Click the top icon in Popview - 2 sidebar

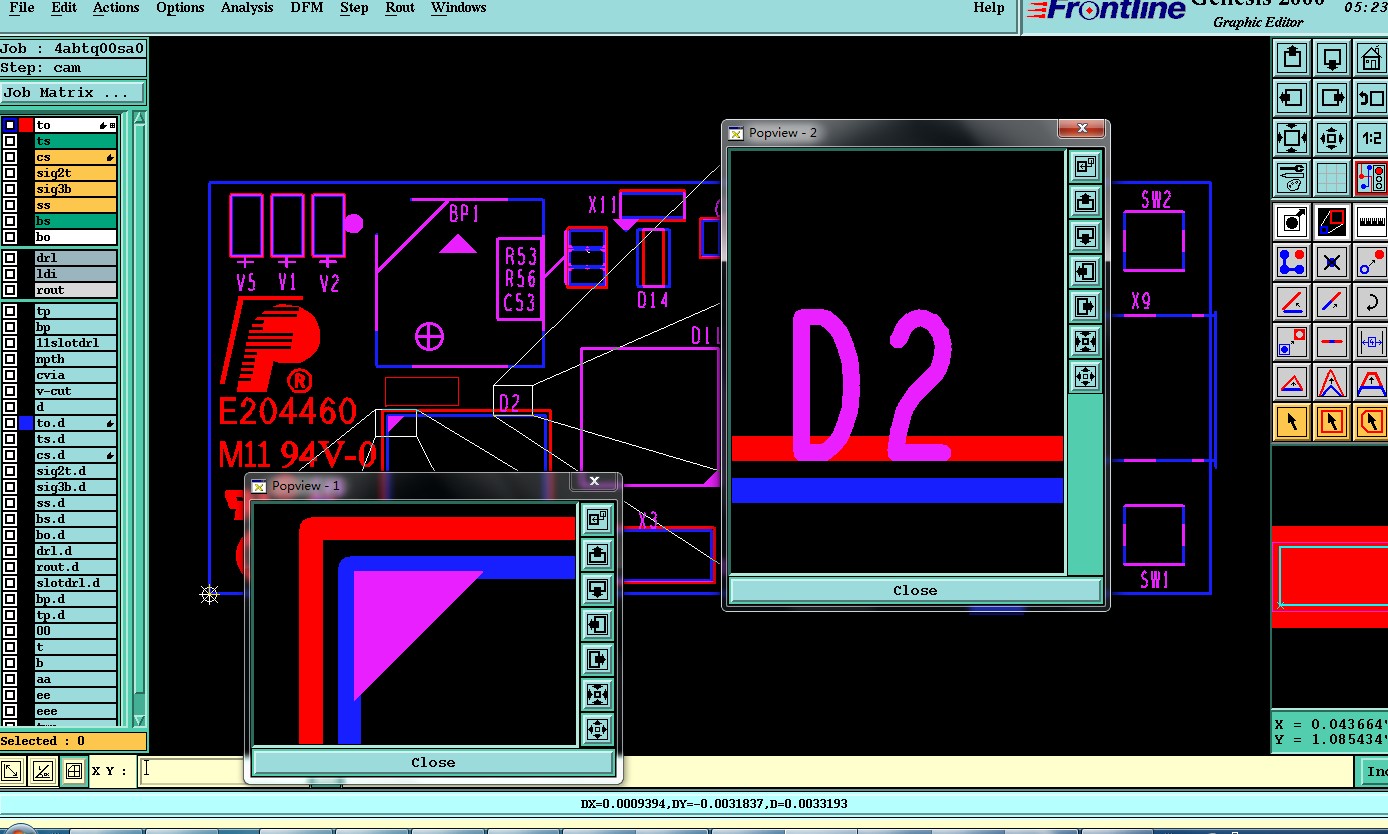[1085, 166]
